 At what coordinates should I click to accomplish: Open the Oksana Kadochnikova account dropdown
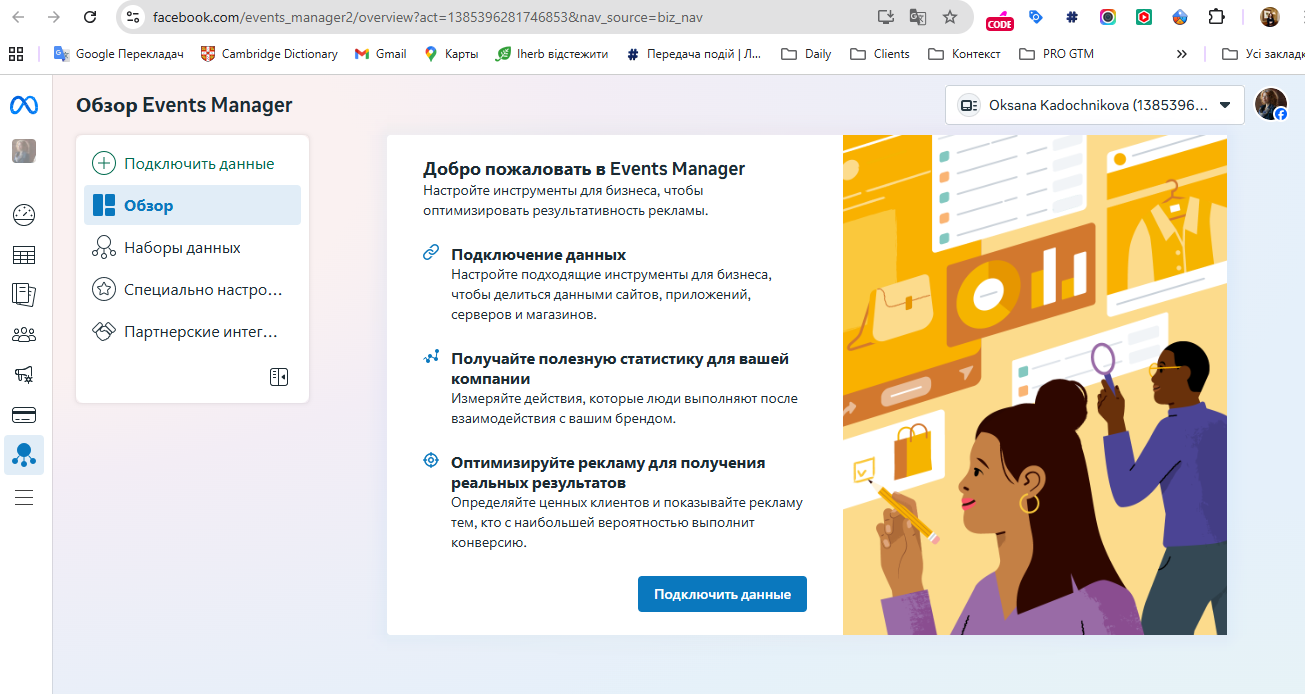1095,105
